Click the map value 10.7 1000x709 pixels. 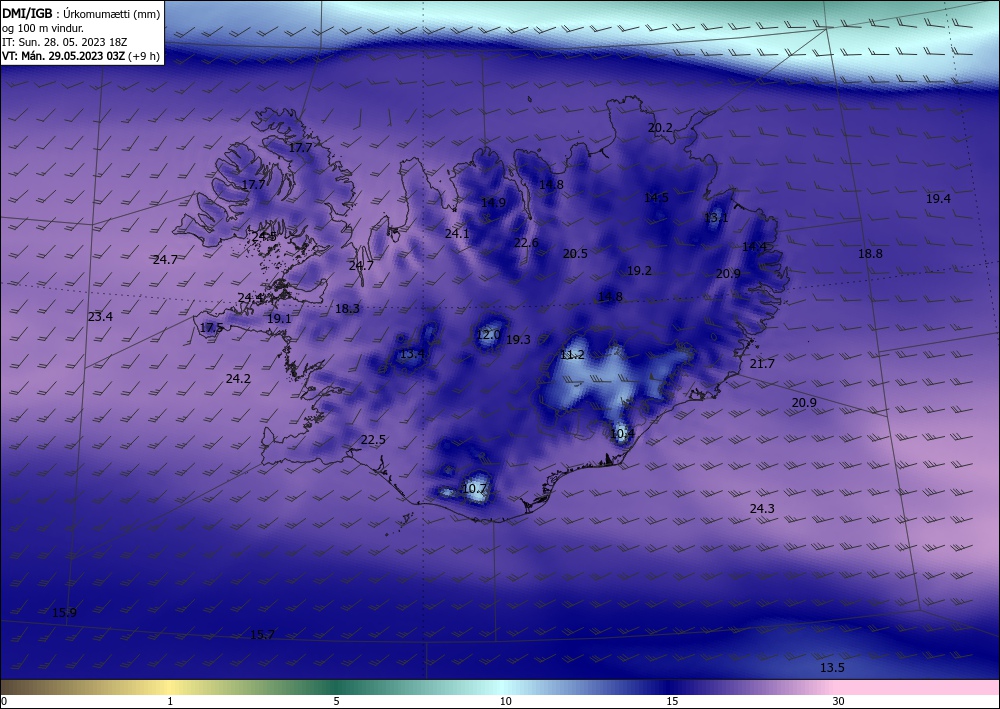click(474, 488)
